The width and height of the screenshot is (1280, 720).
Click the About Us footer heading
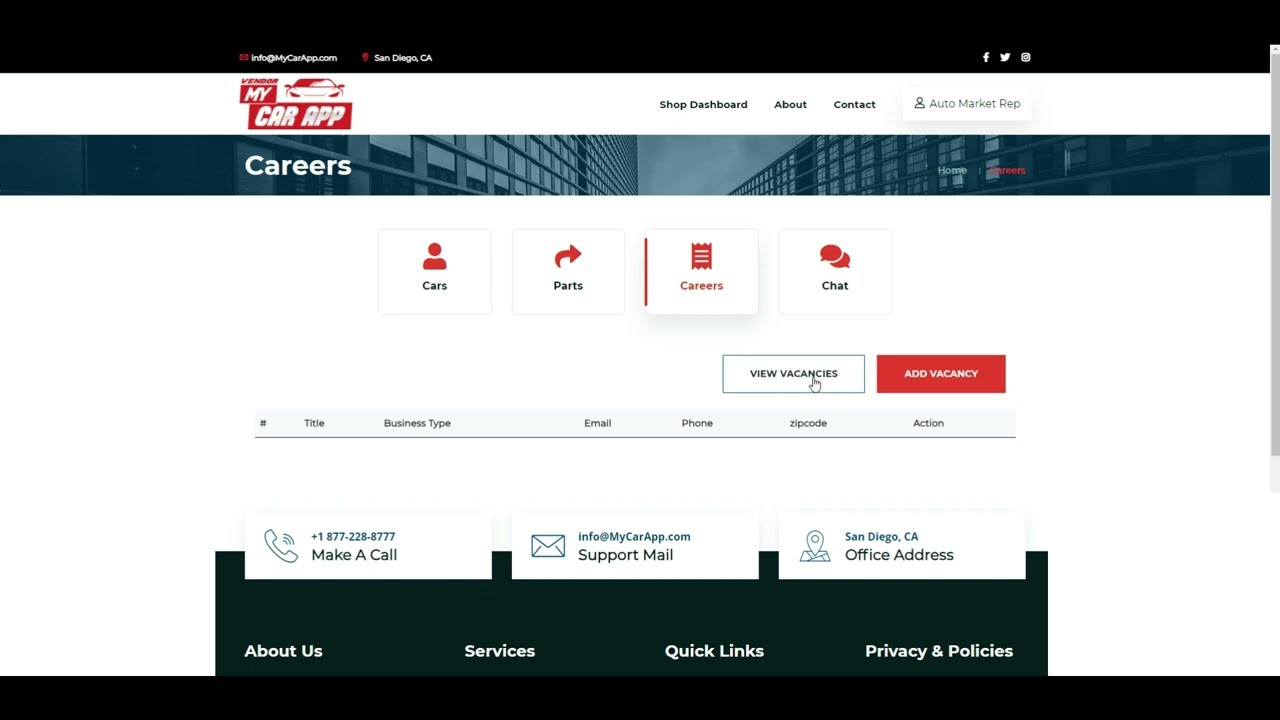(283, 651)
